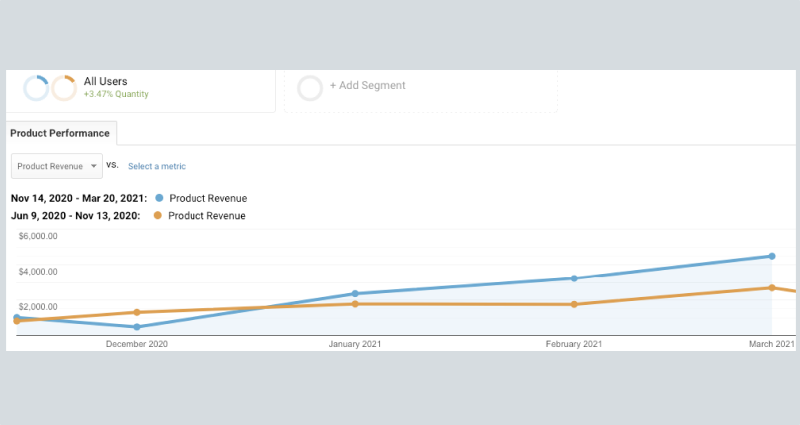This screenshot has width=800, height=425.
Task: Click the blue data point above February 2021
Action: (574, 278)
